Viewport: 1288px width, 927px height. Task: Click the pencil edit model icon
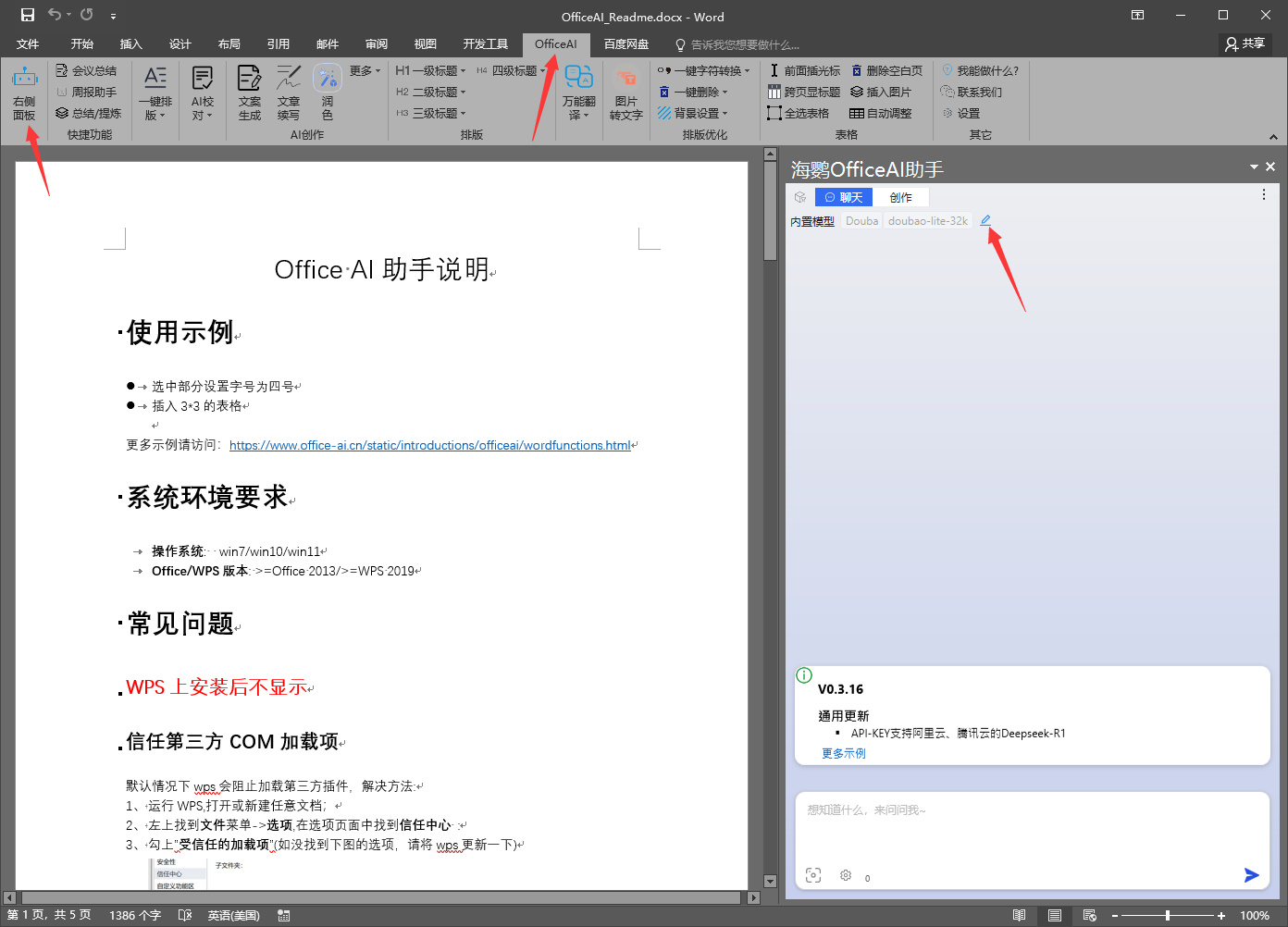pyautogui.click(x=985, y=220)
